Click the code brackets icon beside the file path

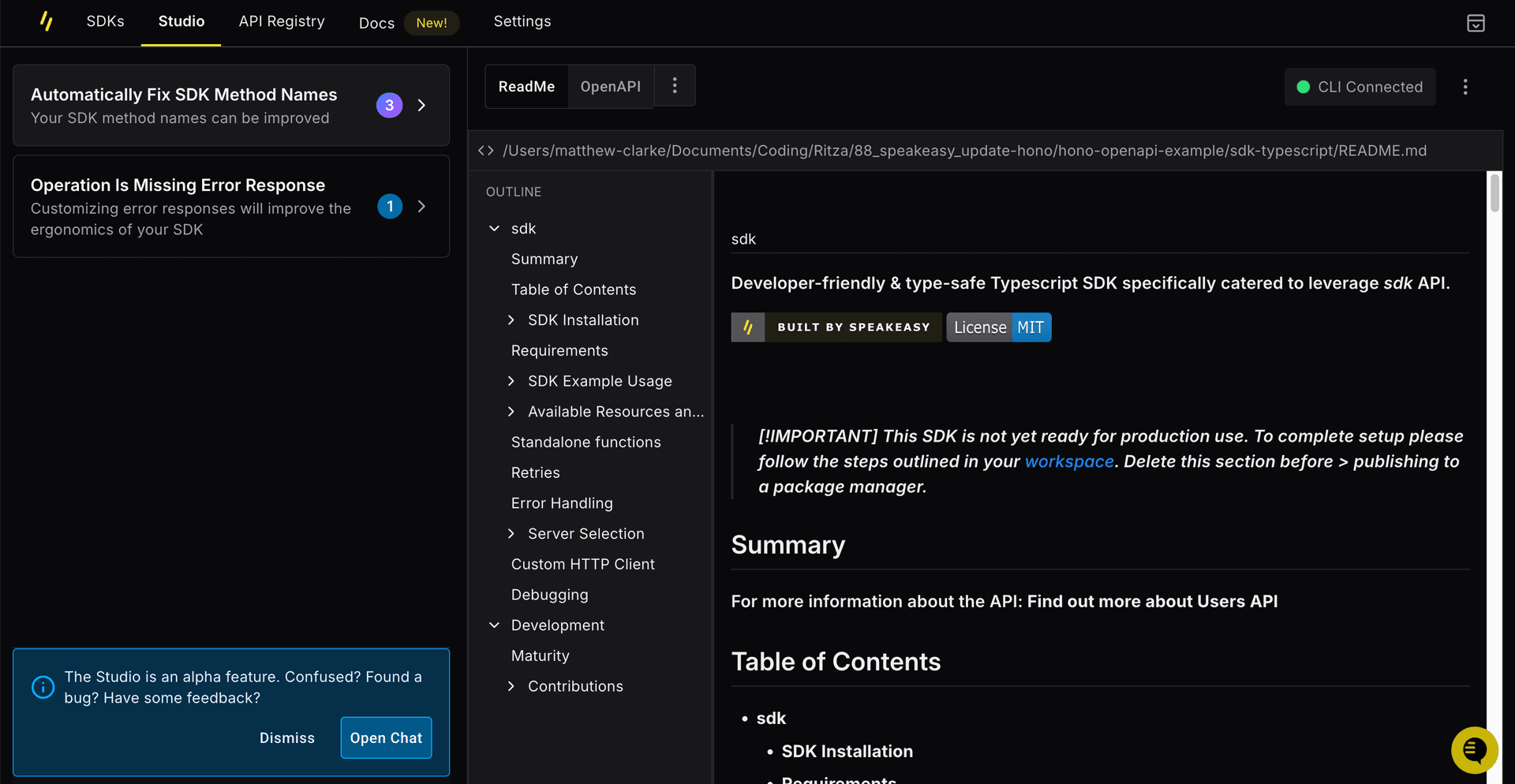pos(486,150)
